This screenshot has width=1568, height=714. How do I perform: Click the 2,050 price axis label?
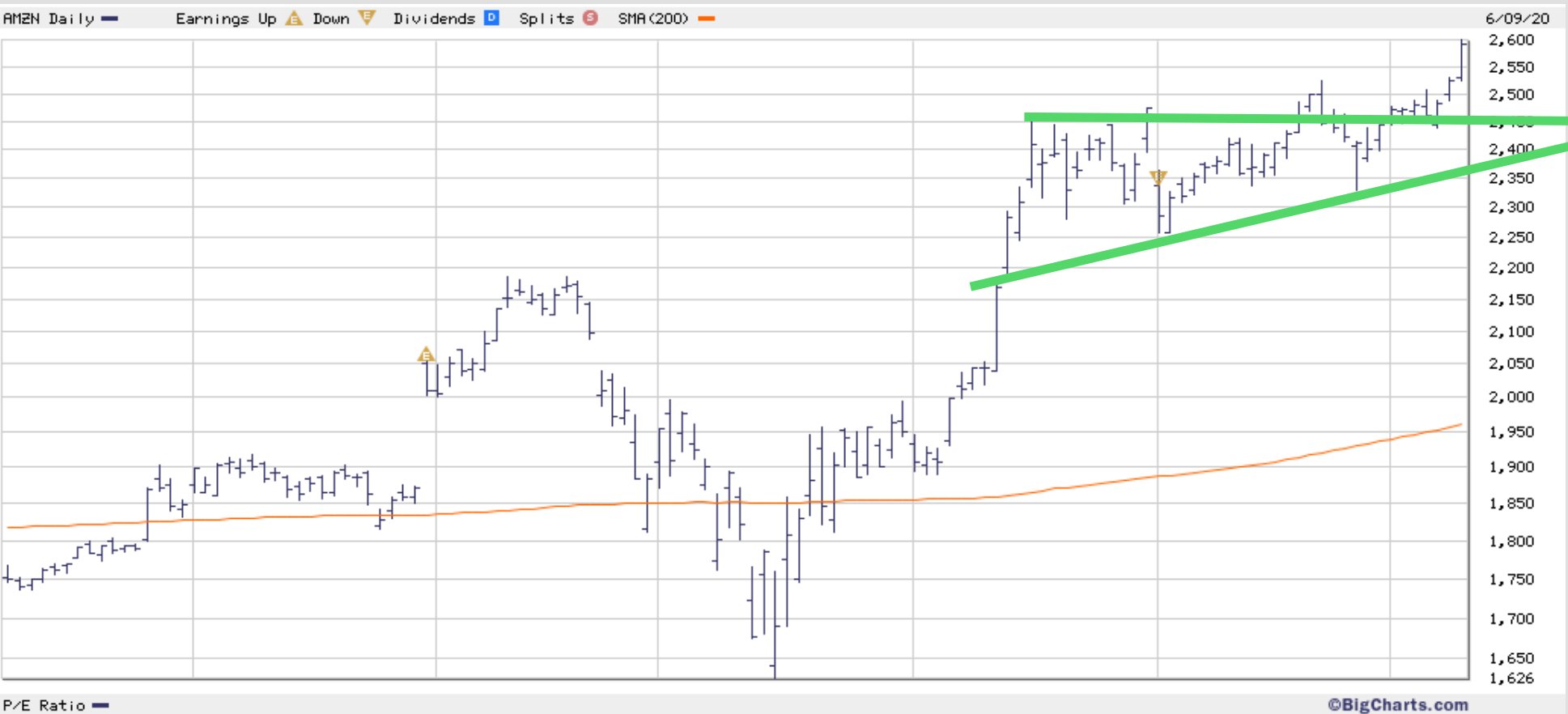click(x=1511, y=363)
